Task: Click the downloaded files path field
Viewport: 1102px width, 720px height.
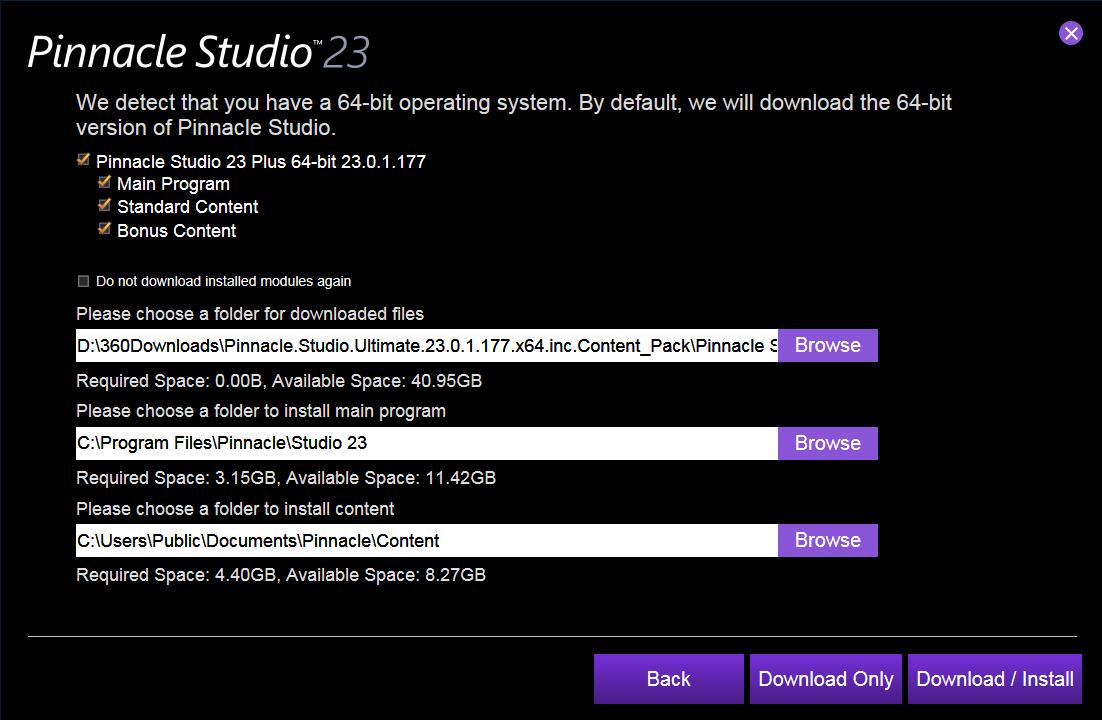Action: click(427, 345)
